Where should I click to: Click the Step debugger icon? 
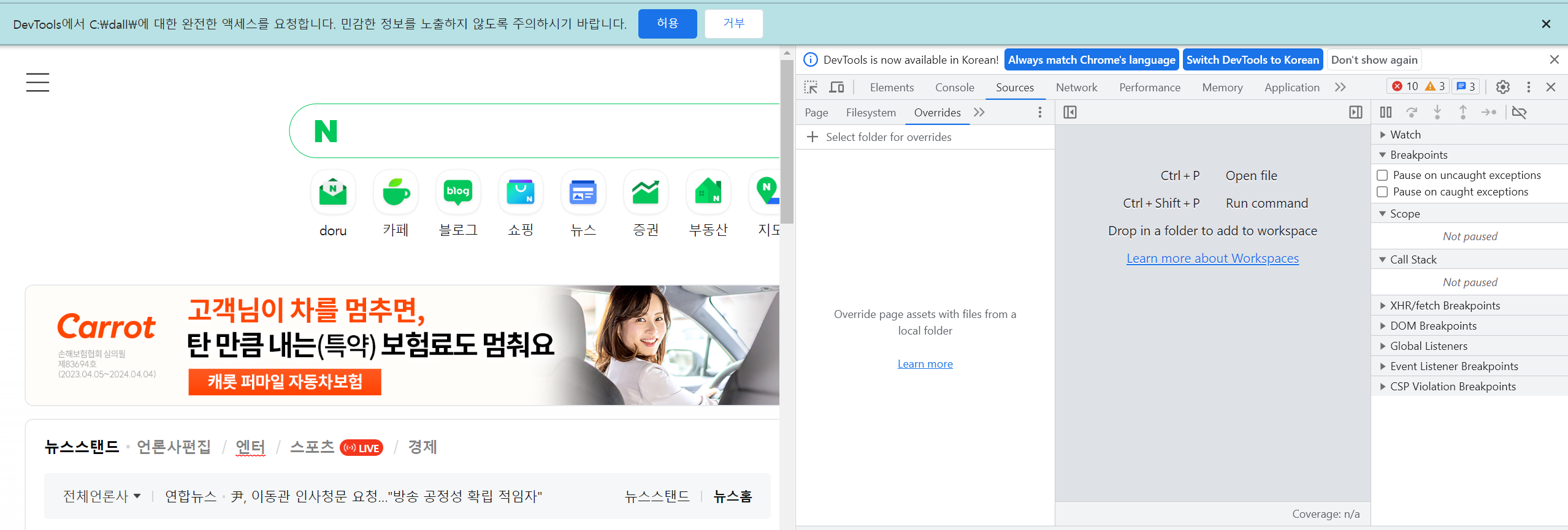pos(1489,112)
